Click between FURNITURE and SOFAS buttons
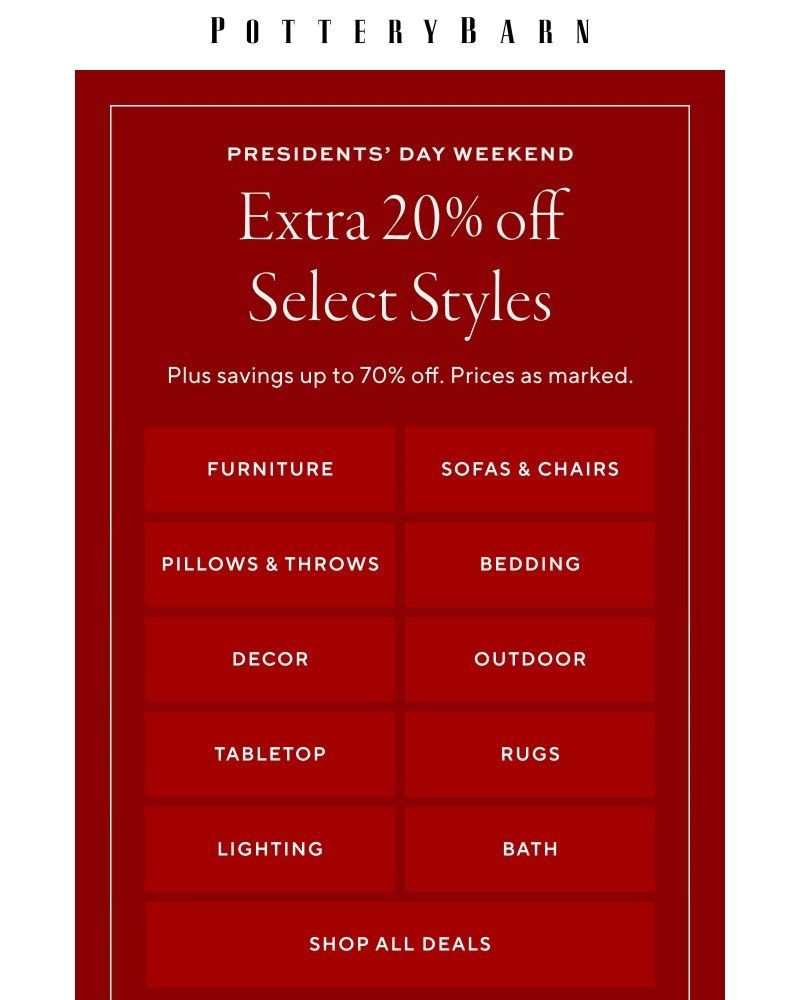This screenshot has height=1000, width=800. tap(399, 469)
